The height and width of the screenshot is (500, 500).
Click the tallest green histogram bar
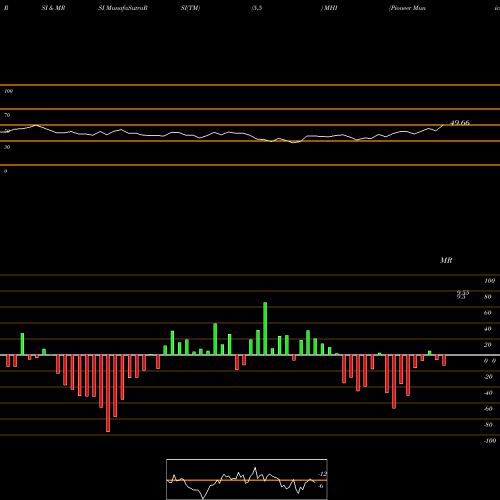click(265, 329)
